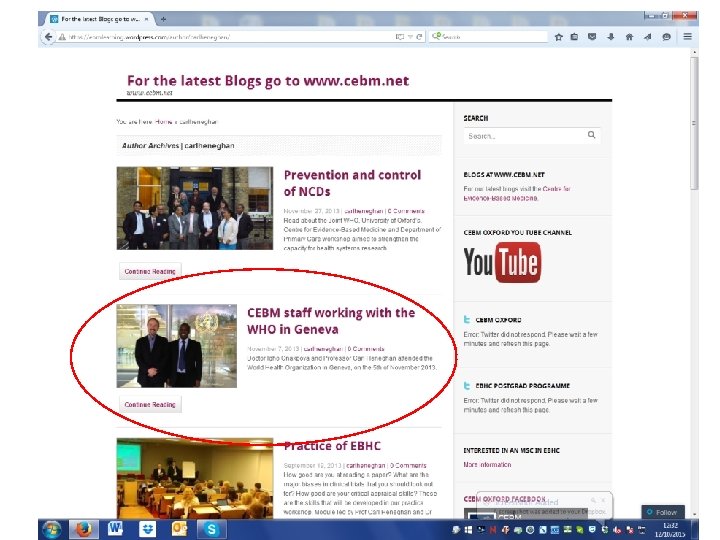The height and width of the screenshot is (540, 720).
Task: Go back with the browser back arrow
Action: point(48,37)
